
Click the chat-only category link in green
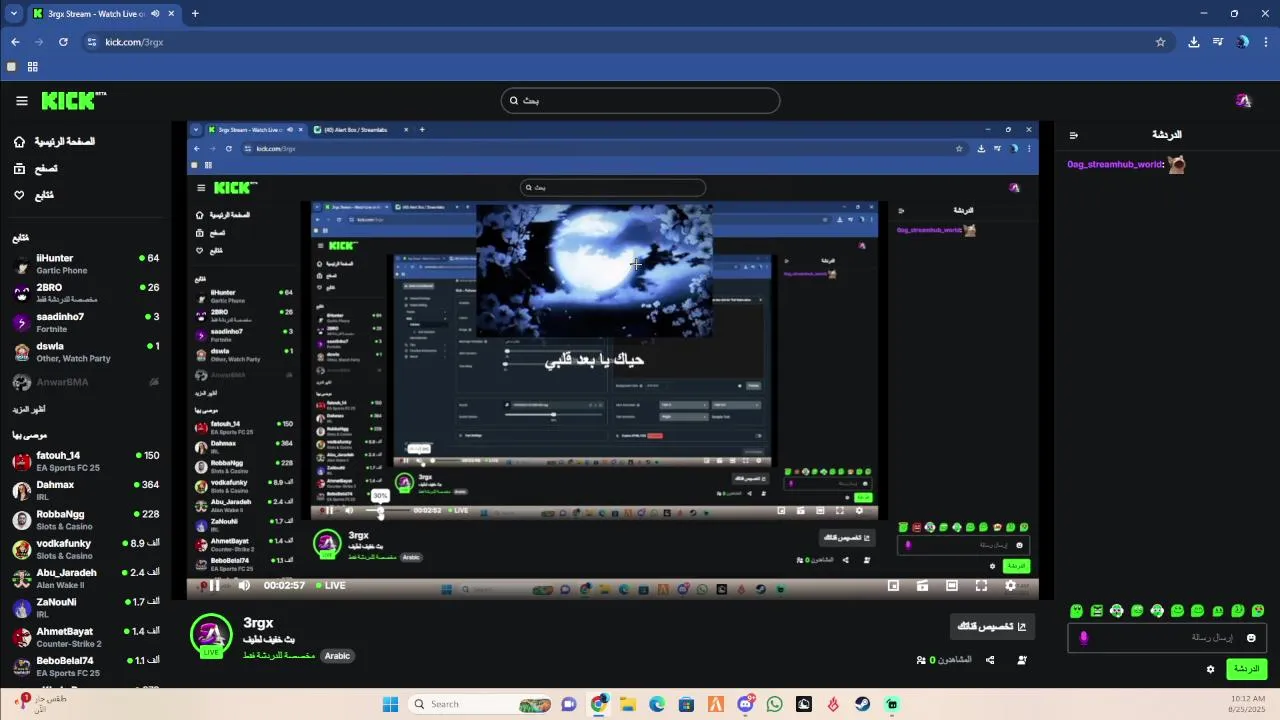click(x=279, y=656)
